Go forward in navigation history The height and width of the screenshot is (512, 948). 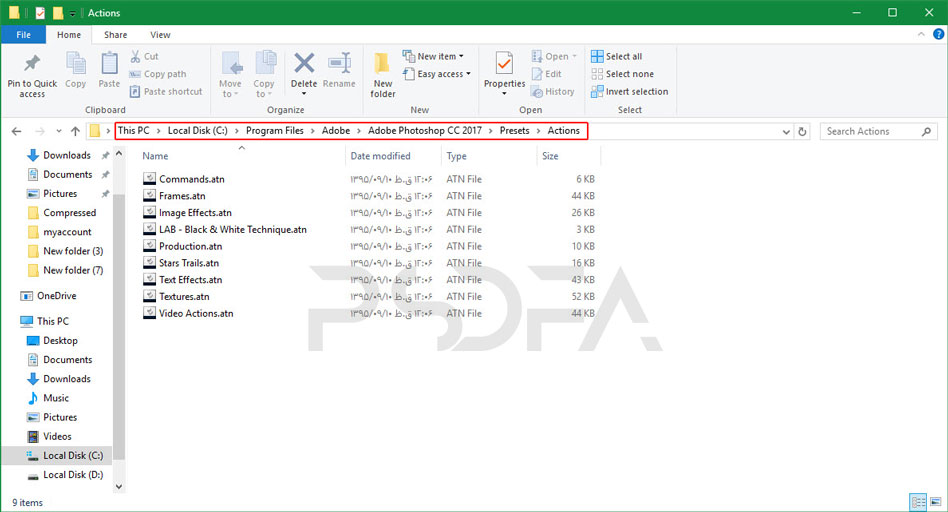pyautogui.click(x=40, y=131)
